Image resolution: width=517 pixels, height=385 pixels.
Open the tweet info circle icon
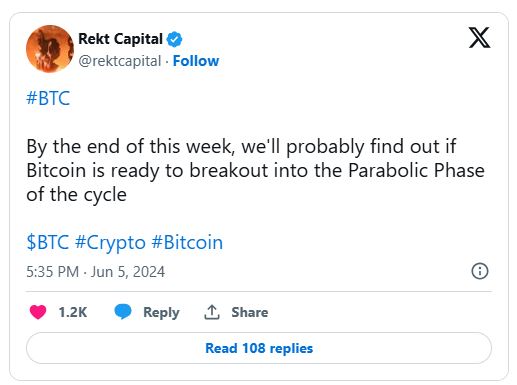(480, 271)
